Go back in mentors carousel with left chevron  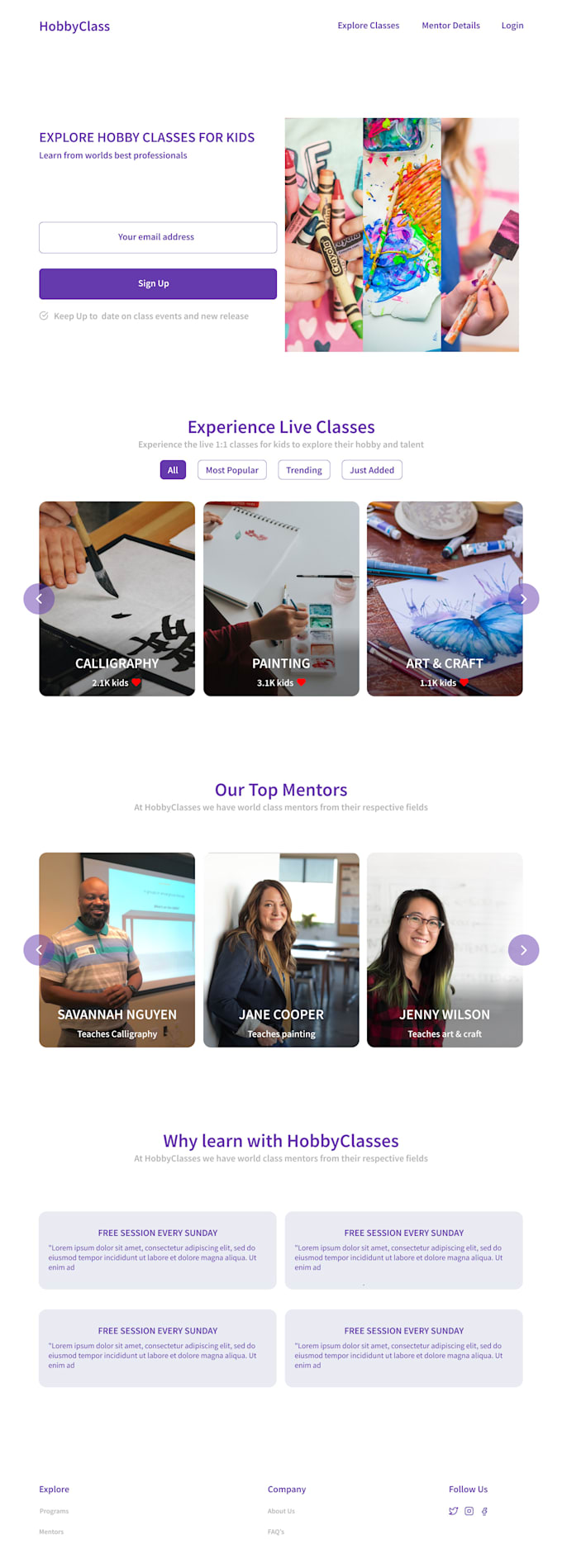coord(39,950)
